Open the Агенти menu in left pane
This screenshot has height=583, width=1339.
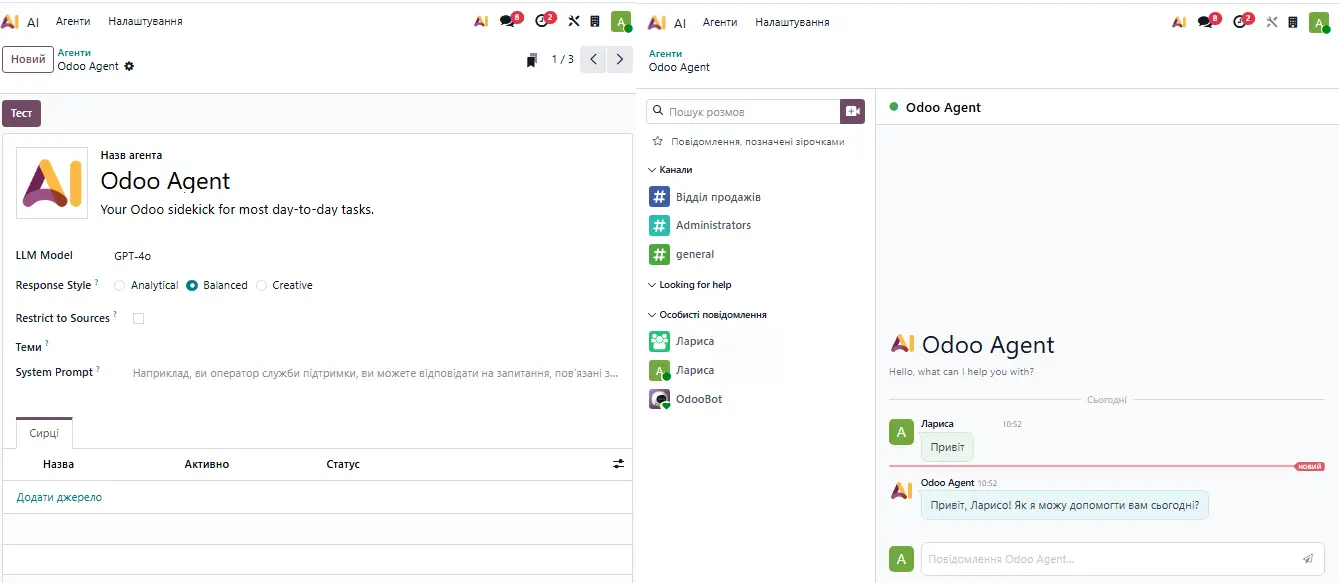point(73,21)
